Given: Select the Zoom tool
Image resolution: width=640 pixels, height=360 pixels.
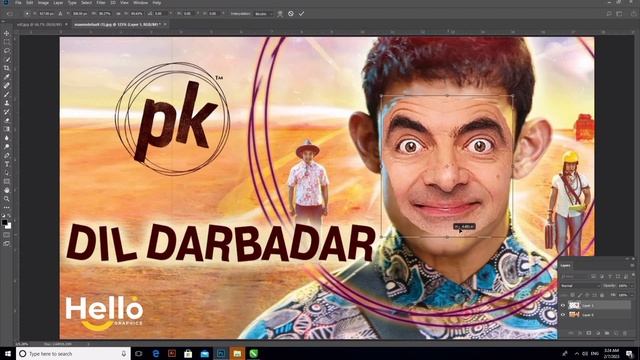Looking at the screenshot, I should (x=7, y=199).
